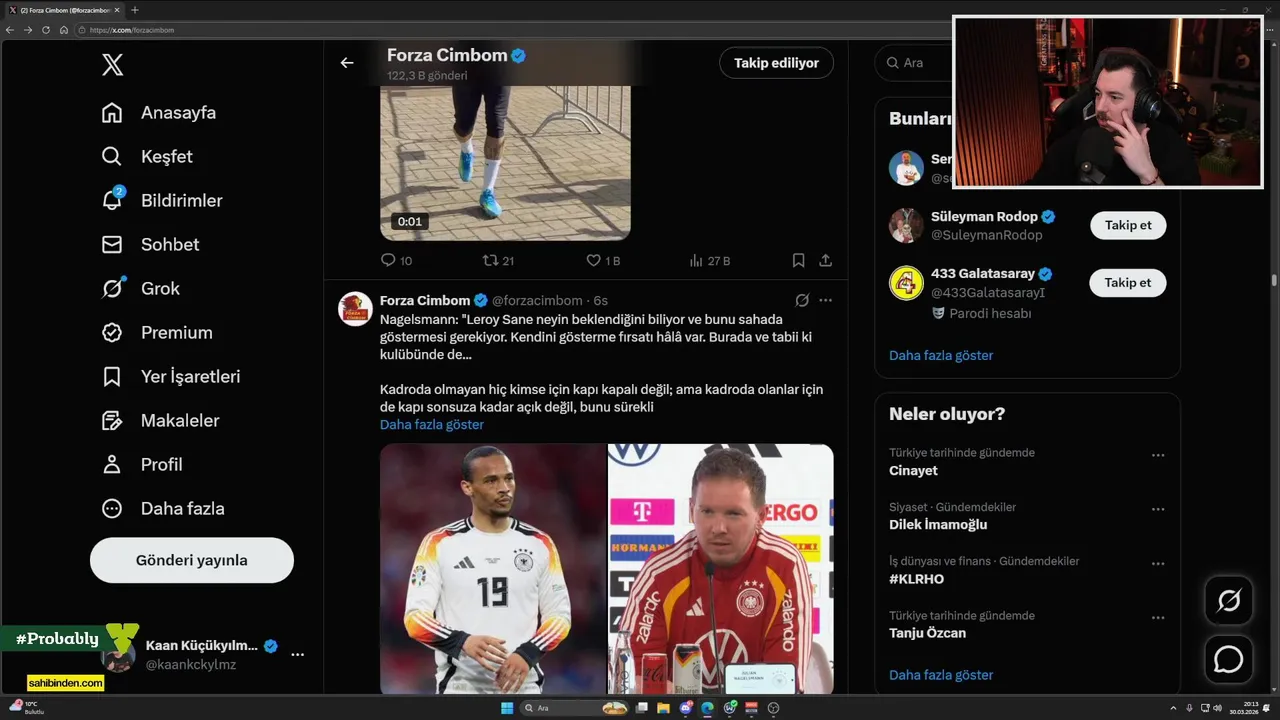The height and width of the screenshot is (720, 1280).
Task: Close the Forza Cimbom browser tab
Action: (116, 10)
